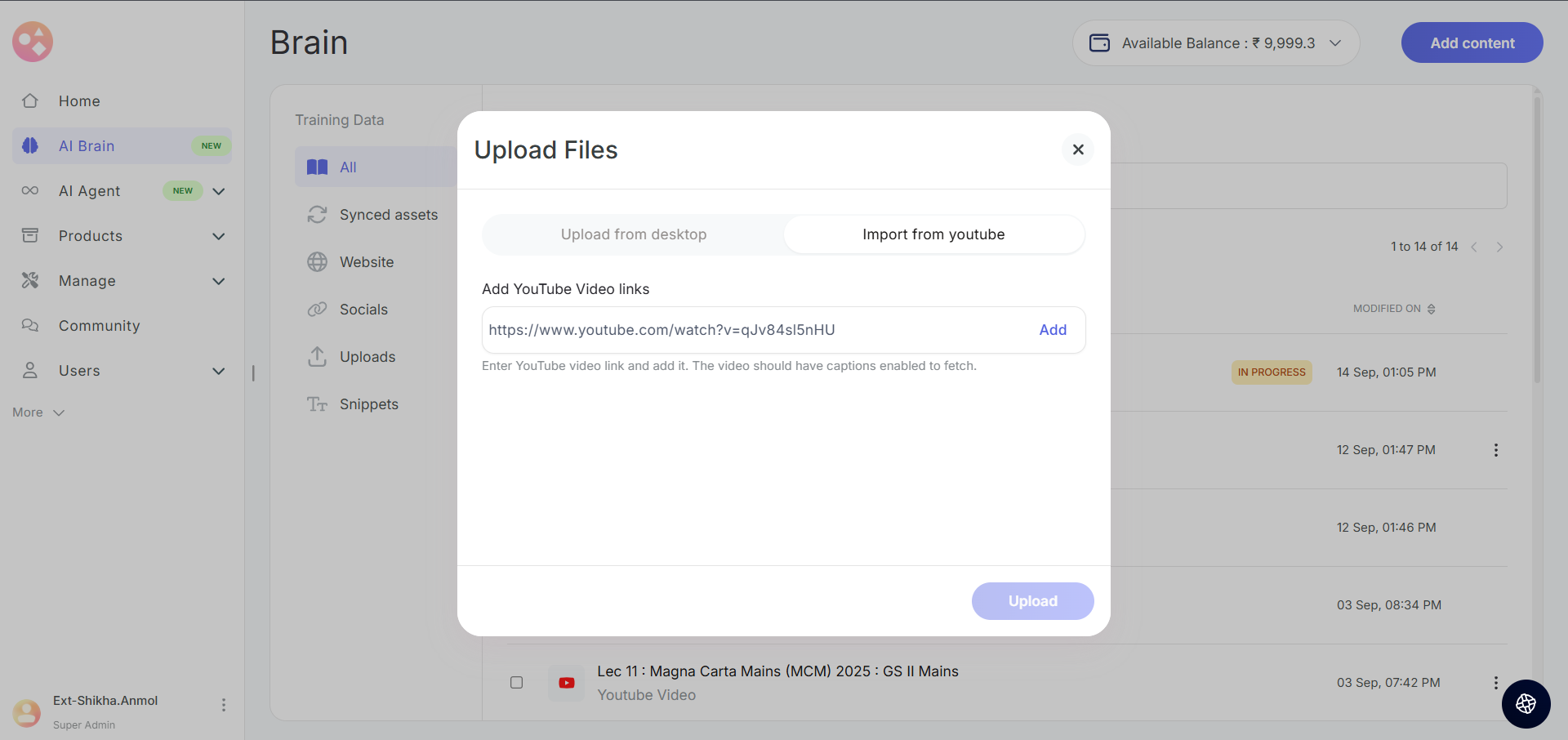
Task: Click the Users person icon
Action: 30,370
